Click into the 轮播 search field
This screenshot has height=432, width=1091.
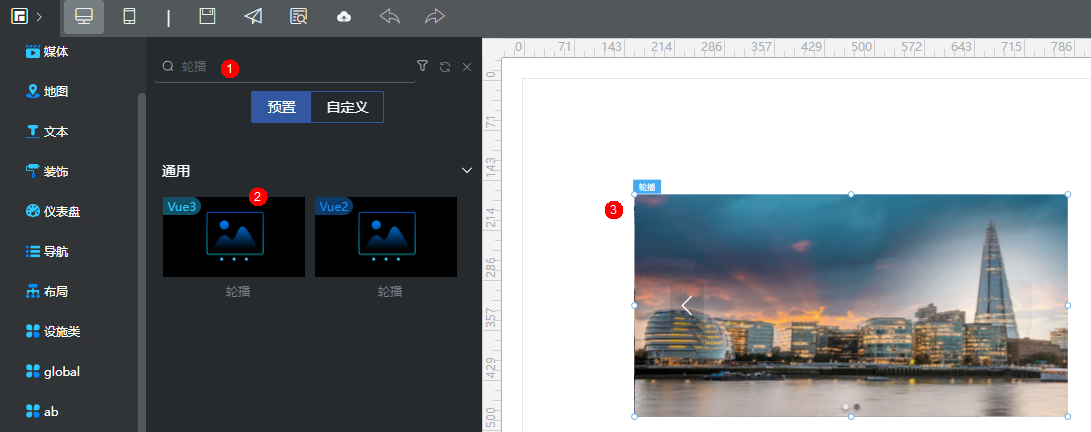(285, 67)
